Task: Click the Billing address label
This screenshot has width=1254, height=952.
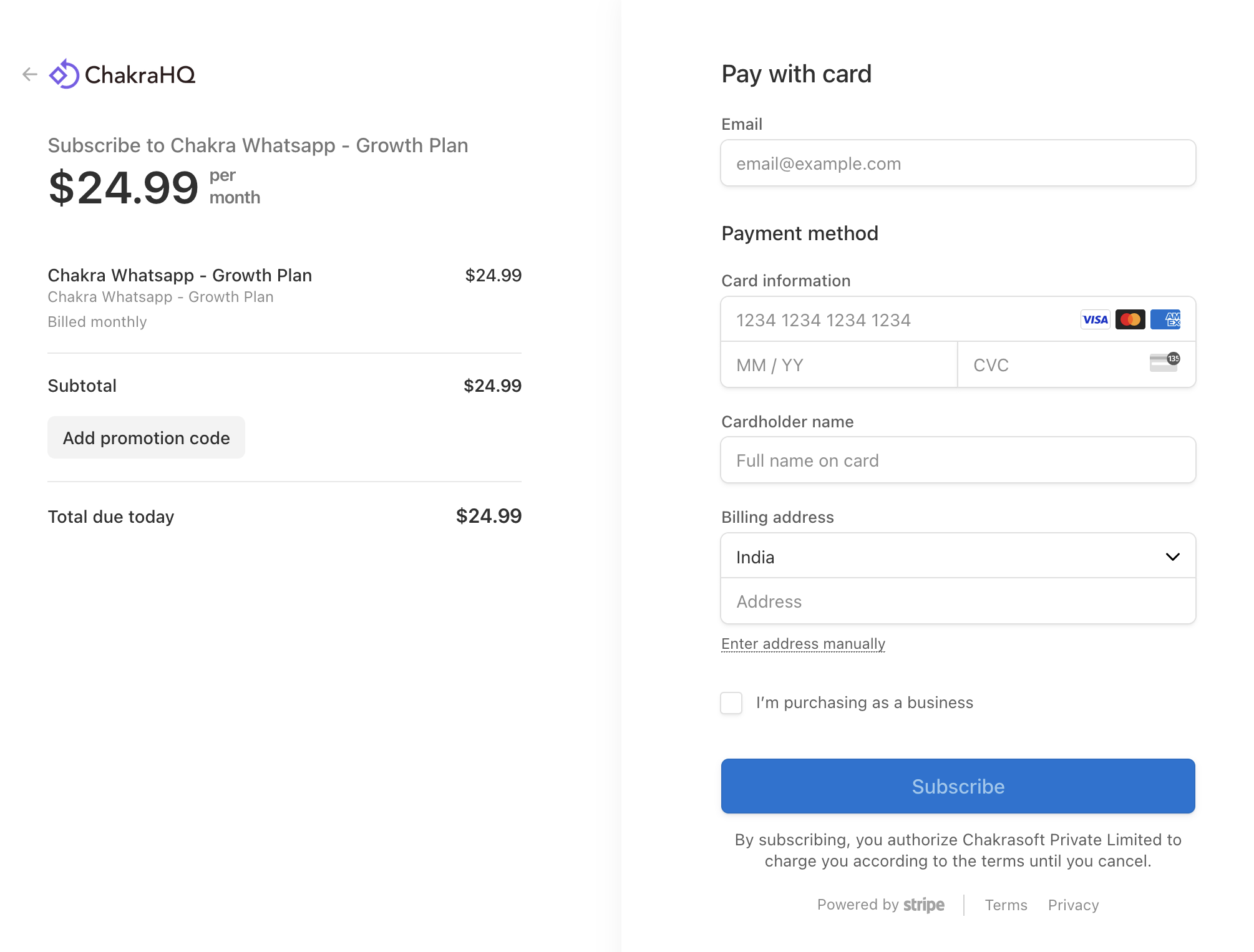Action: pos(777,517)
